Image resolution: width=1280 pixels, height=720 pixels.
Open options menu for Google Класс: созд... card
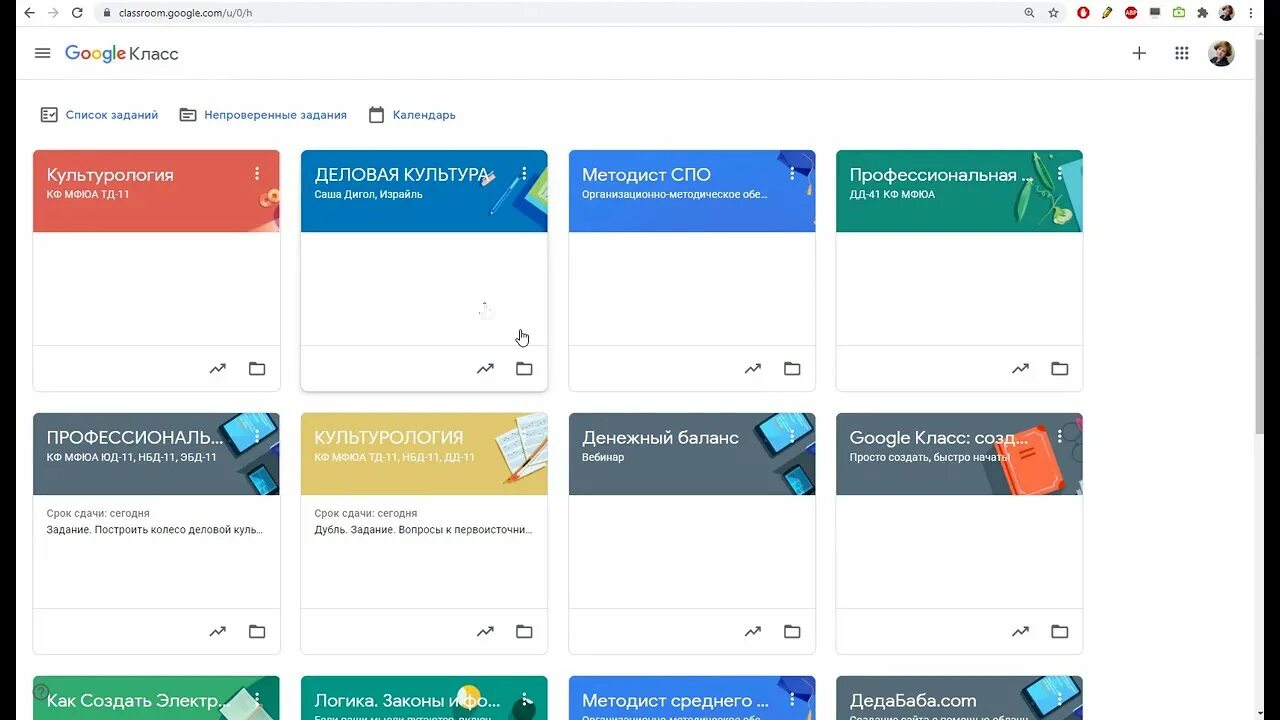tap(1060, 437)
